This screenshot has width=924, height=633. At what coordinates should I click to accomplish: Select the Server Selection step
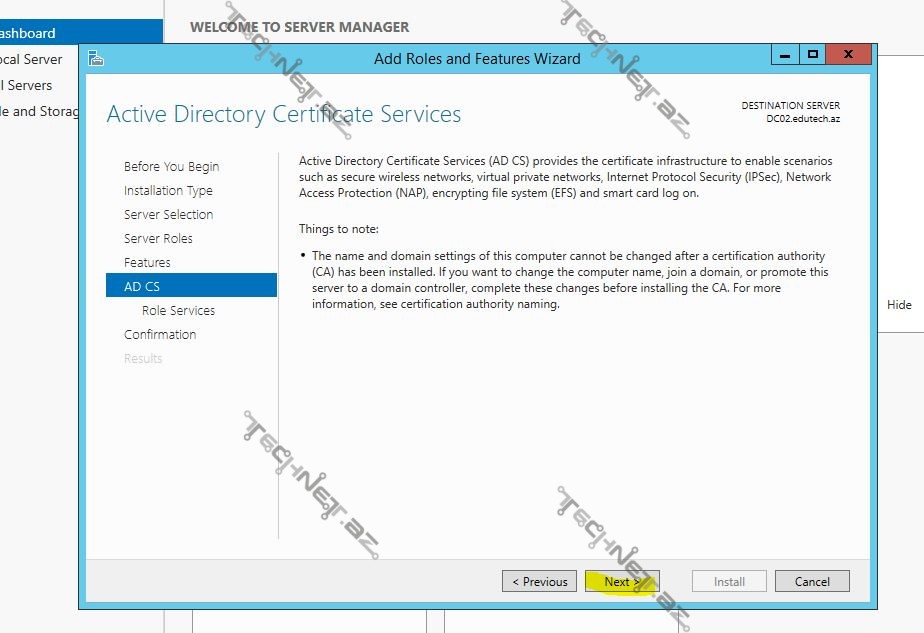tap(168, 215)
